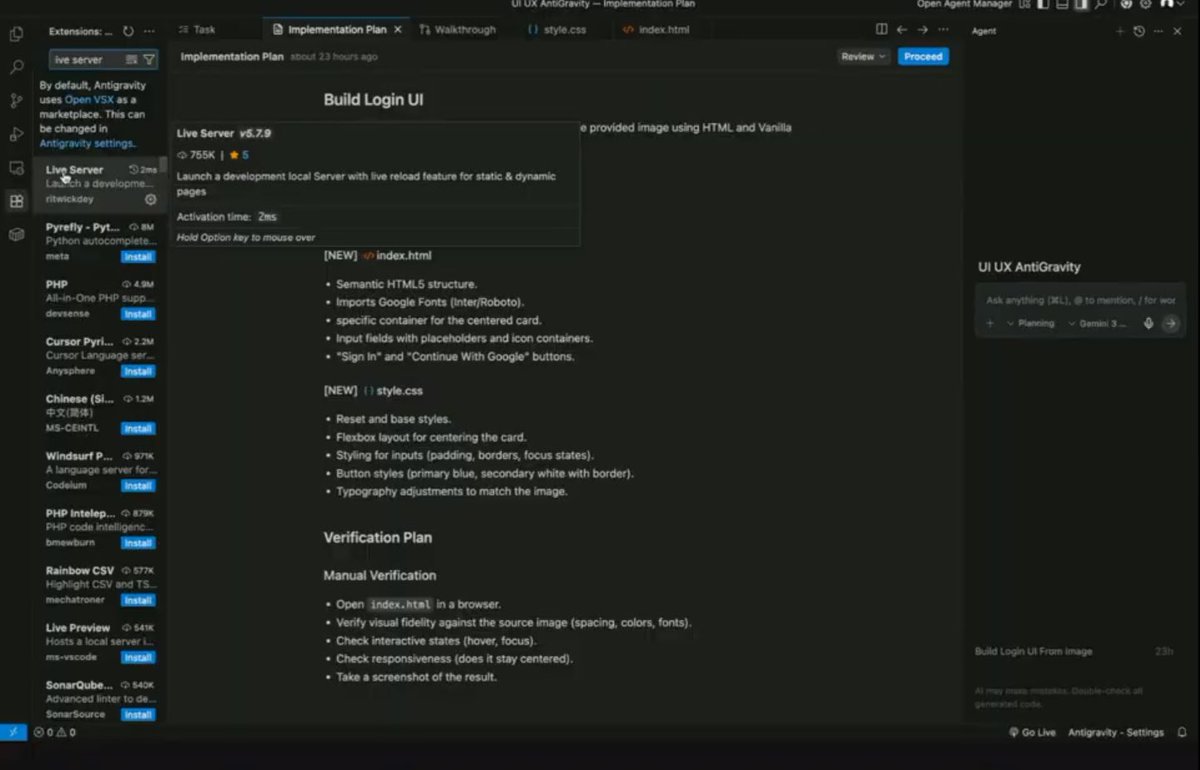Expand account menu chevron in title bar

[1180, 4]
